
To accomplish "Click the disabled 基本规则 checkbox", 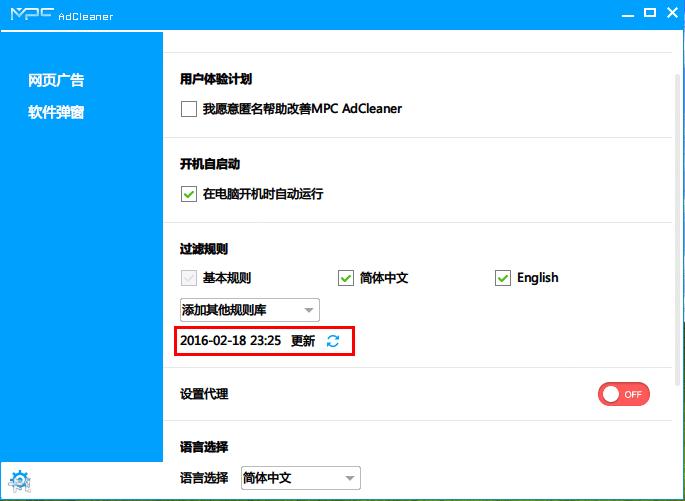I will coord(189,278).
